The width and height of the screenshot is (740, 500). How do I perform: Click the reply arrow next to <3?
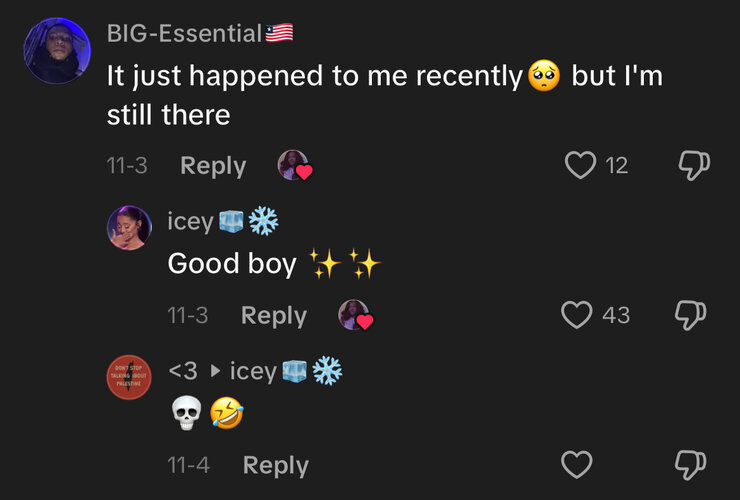(215, 371)
